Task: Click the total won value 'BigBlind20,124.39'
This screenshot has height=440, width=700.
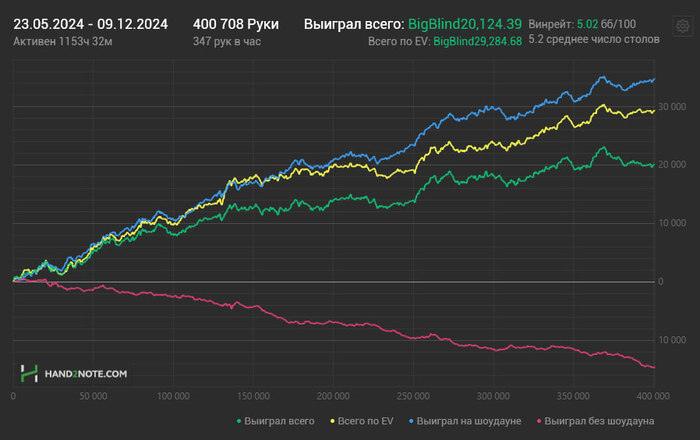Action: click(x=465, y=24)
